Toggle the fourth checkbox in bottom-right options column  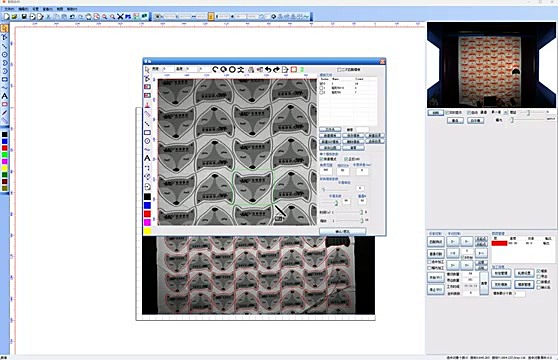[538, 287]
